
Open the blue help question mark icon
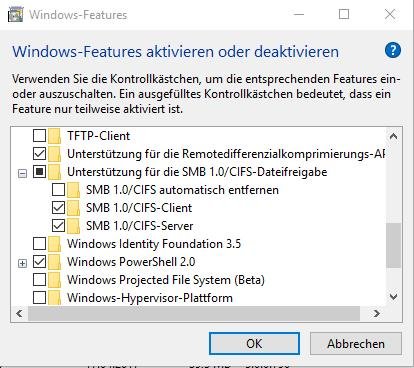click(x=393, y=51)
